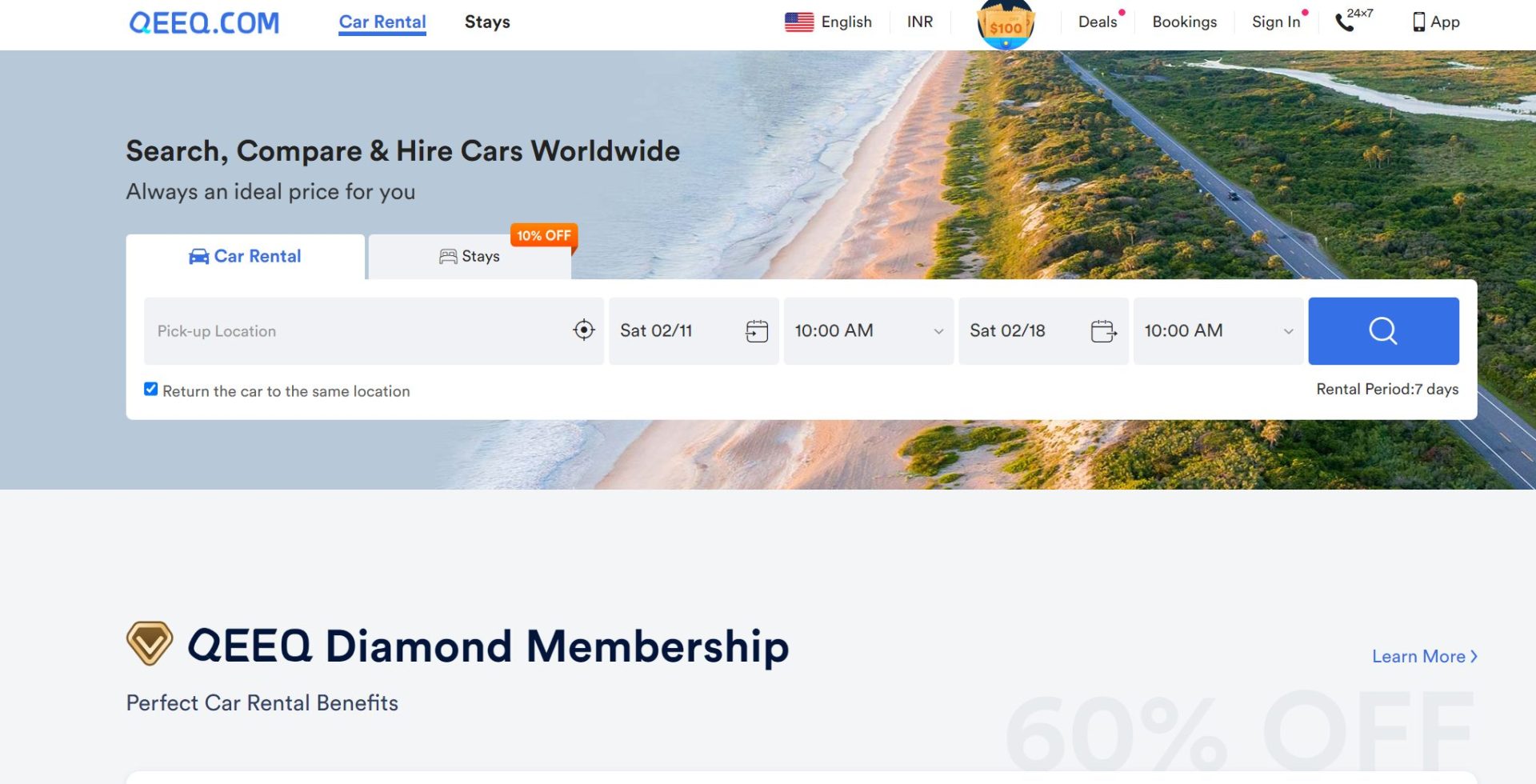This screenshot has height=784, width=1536.
Task: Select the Car Rental tab in search box
Action: (246, 256)
